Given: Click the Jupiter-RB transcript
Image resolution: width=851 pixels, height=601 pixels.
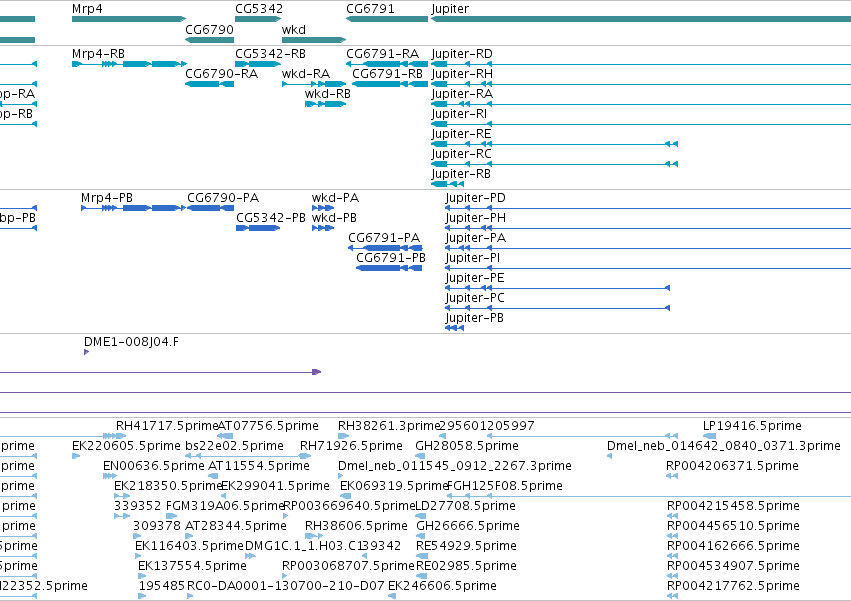Looking at the screenshot, I should pyautogui.click(x=448, y=184).
